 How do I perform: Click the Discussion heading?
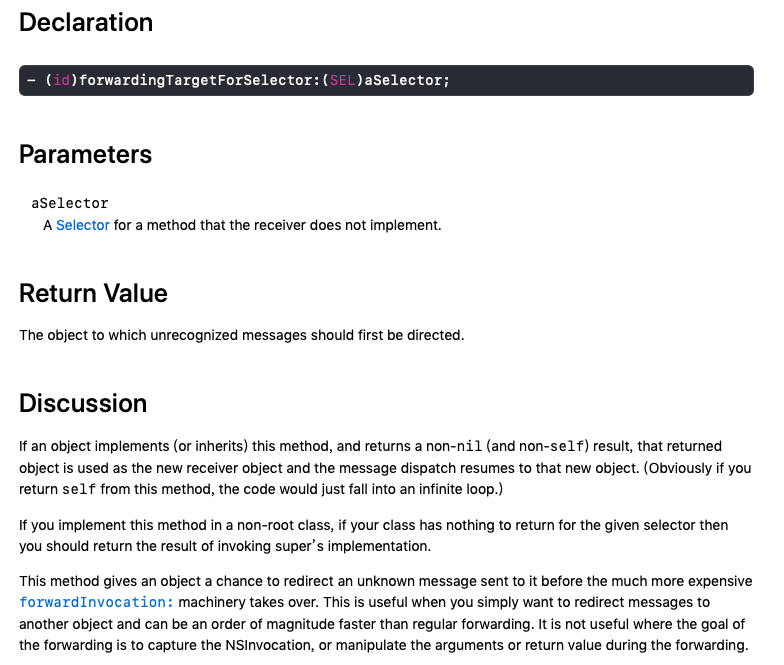coord(83,403)
